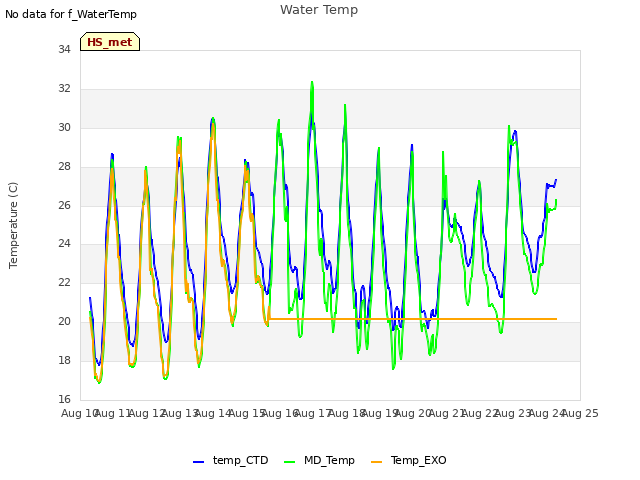Click the y-axis tick label 18
The height and width of the screenshot is (480, 640).
pyautogui.click(x=64, y=360)
